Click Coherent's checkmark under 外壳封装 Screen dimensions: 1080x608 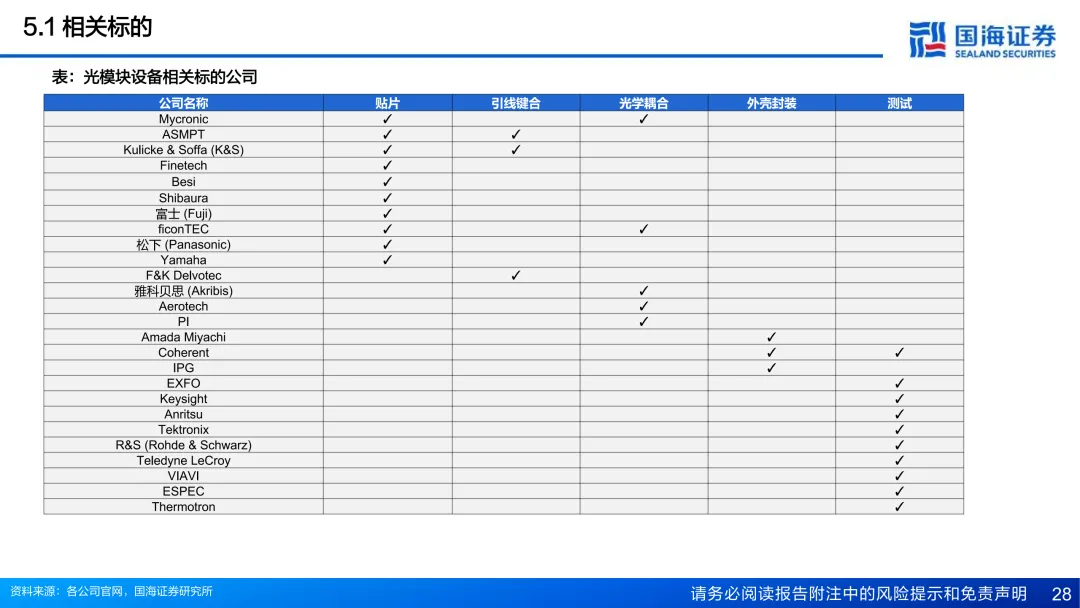(771, 353)
